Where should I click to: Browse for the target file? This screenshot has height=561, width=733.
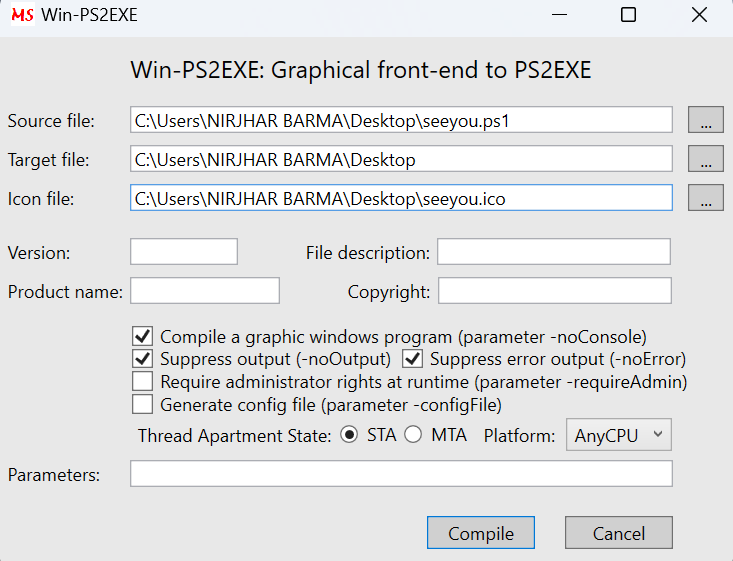coord(706,159)
